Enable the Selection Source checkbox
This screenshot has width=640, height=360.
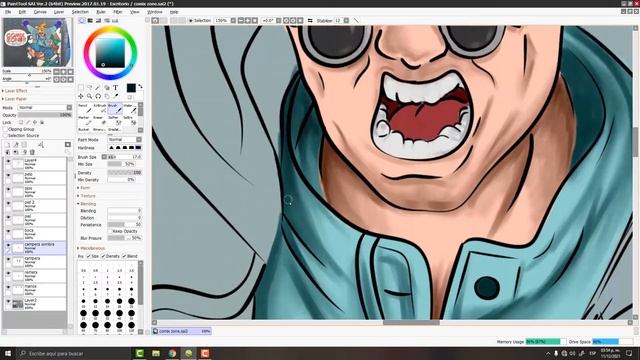[x=6, y=136]
